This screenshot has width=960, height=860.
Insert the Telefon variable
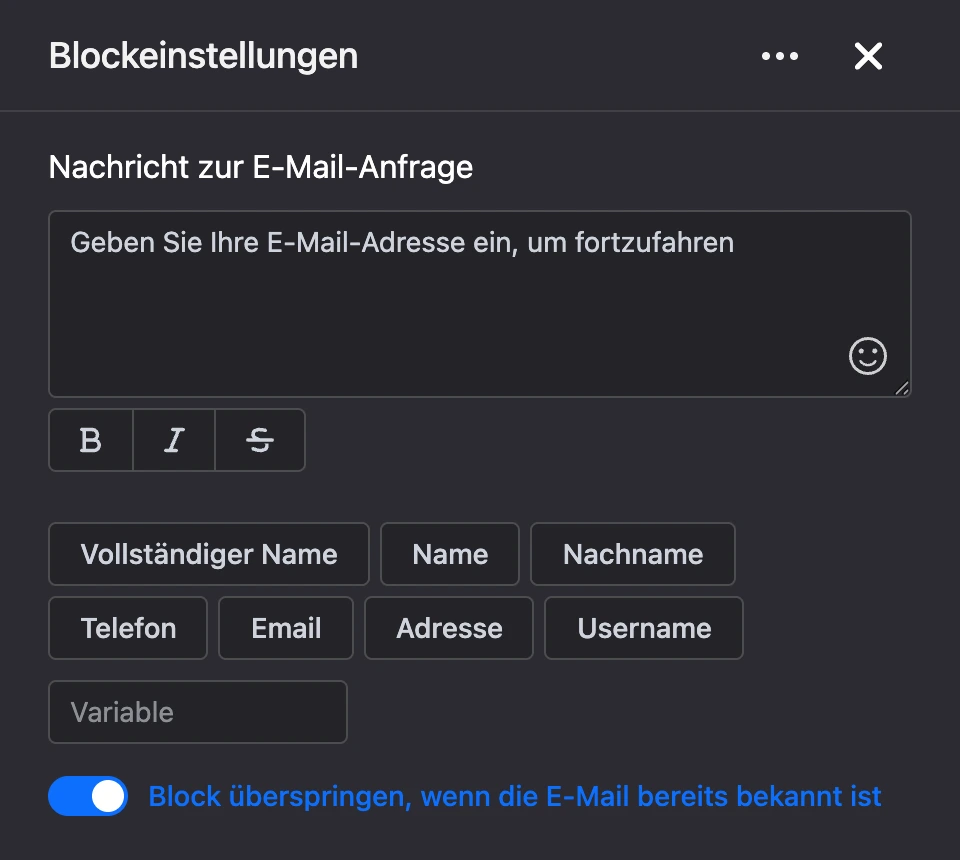(x=128, y=628)
